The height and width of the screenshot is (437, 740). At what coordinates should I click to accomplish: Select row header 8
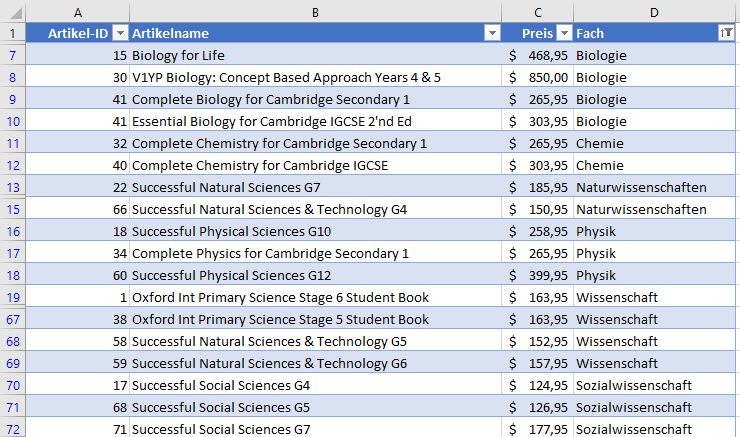(x=13, y=77)
